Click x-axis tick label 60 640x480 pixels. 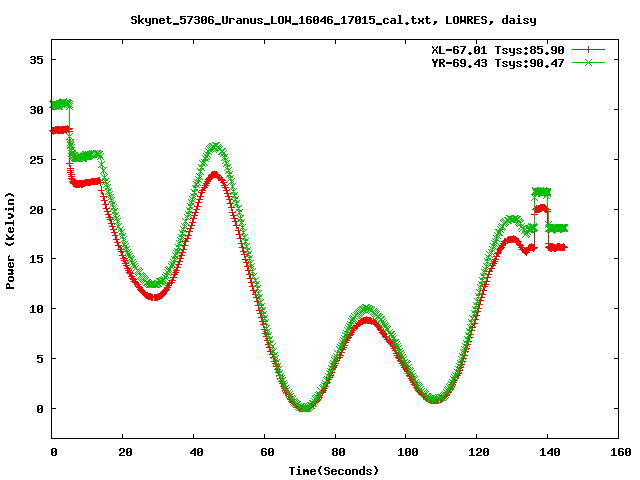tap(267, 452)
